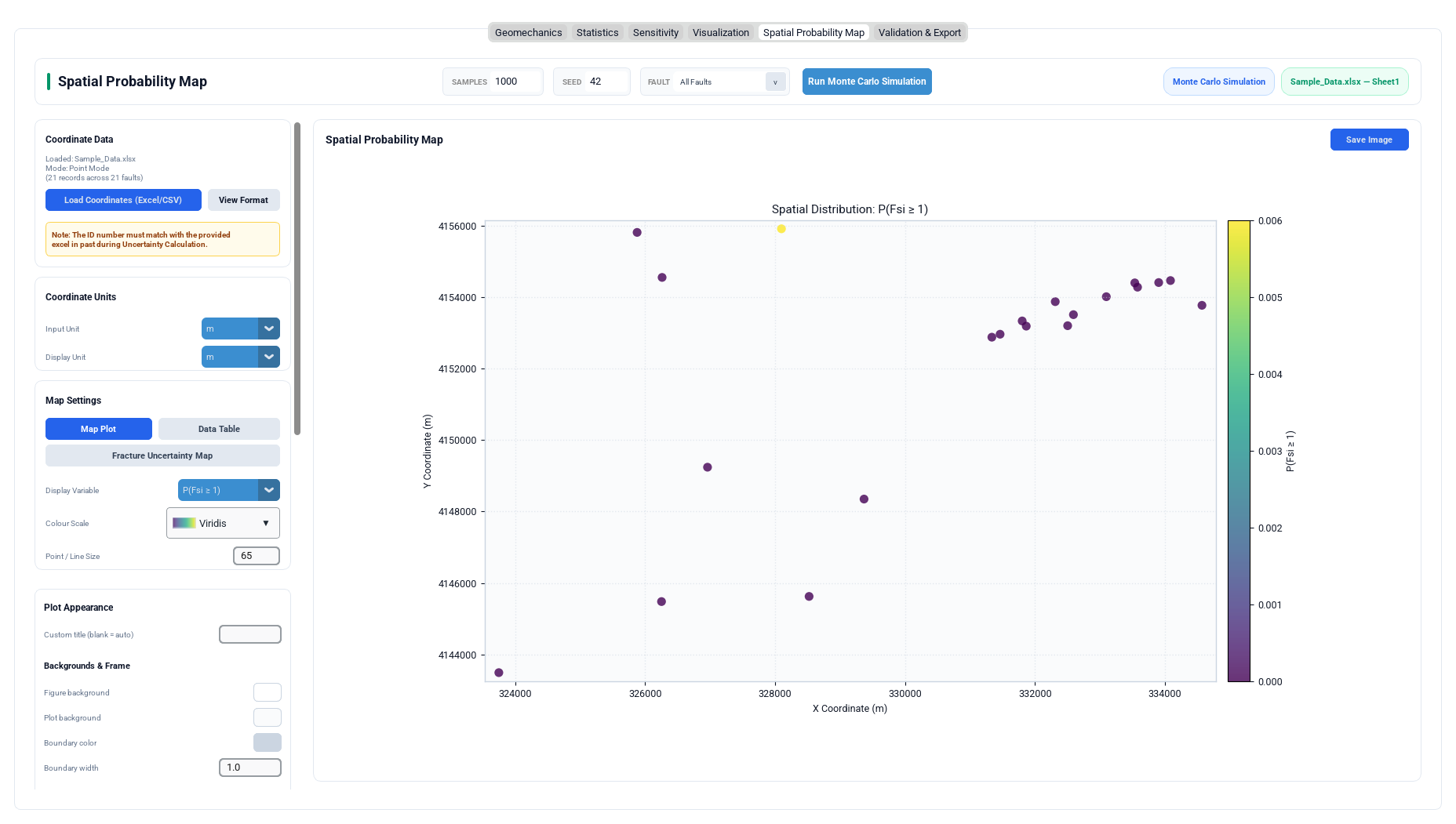Focus the Custom title text field
Image resolution: width=1456 pixels, height=824 pixels.
249,634
